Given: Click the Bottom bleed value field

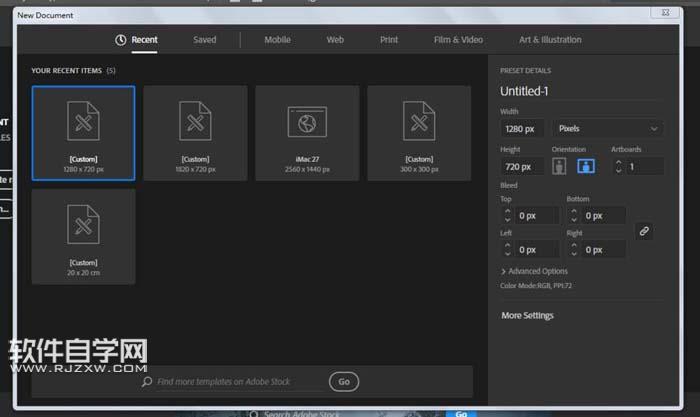Looking at the screenshot, I should click(x=604, y=216).
